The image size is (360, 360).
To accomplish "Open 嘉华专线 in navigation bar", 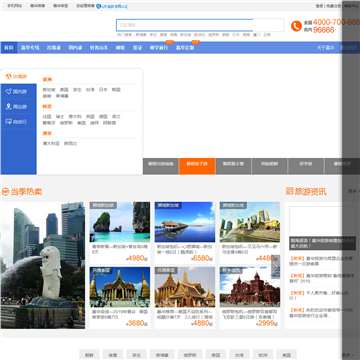I will (x=30, y=48).
